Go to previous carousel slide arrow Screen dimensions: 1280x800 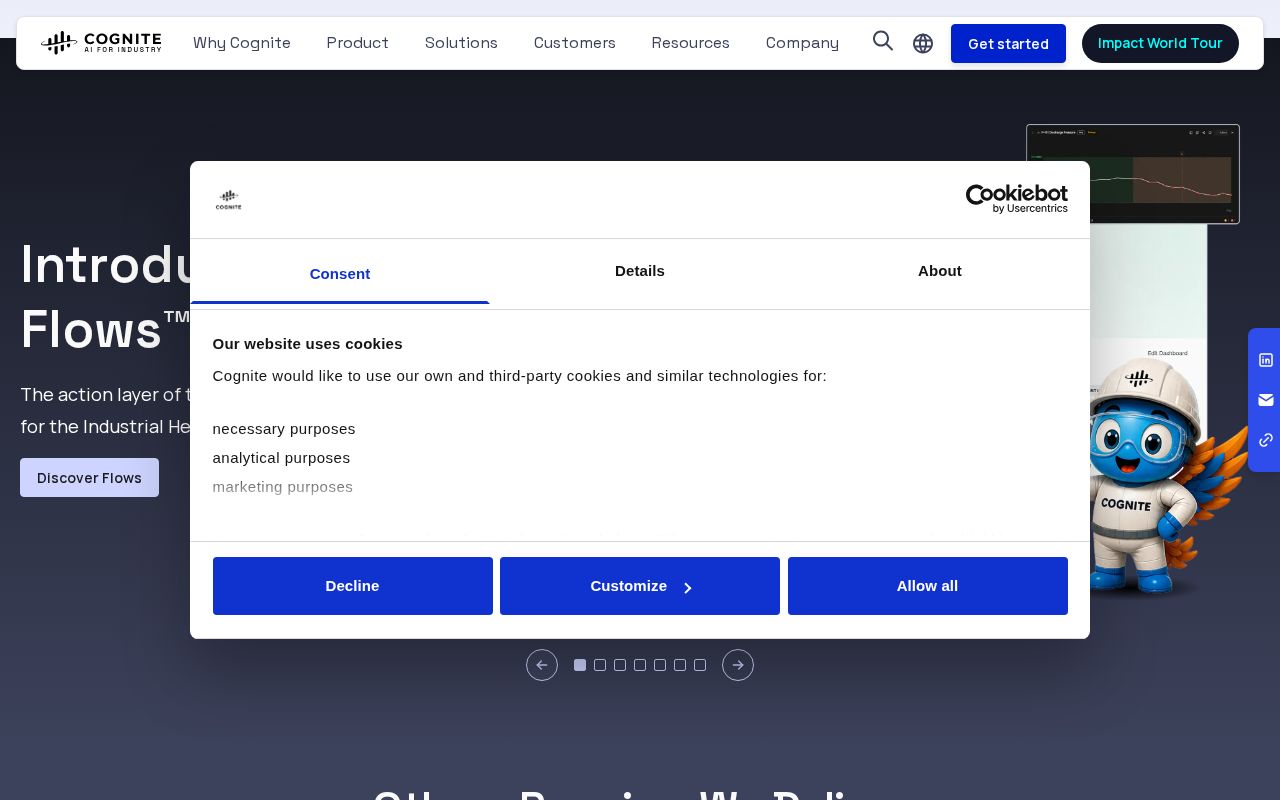coord(542,665)
